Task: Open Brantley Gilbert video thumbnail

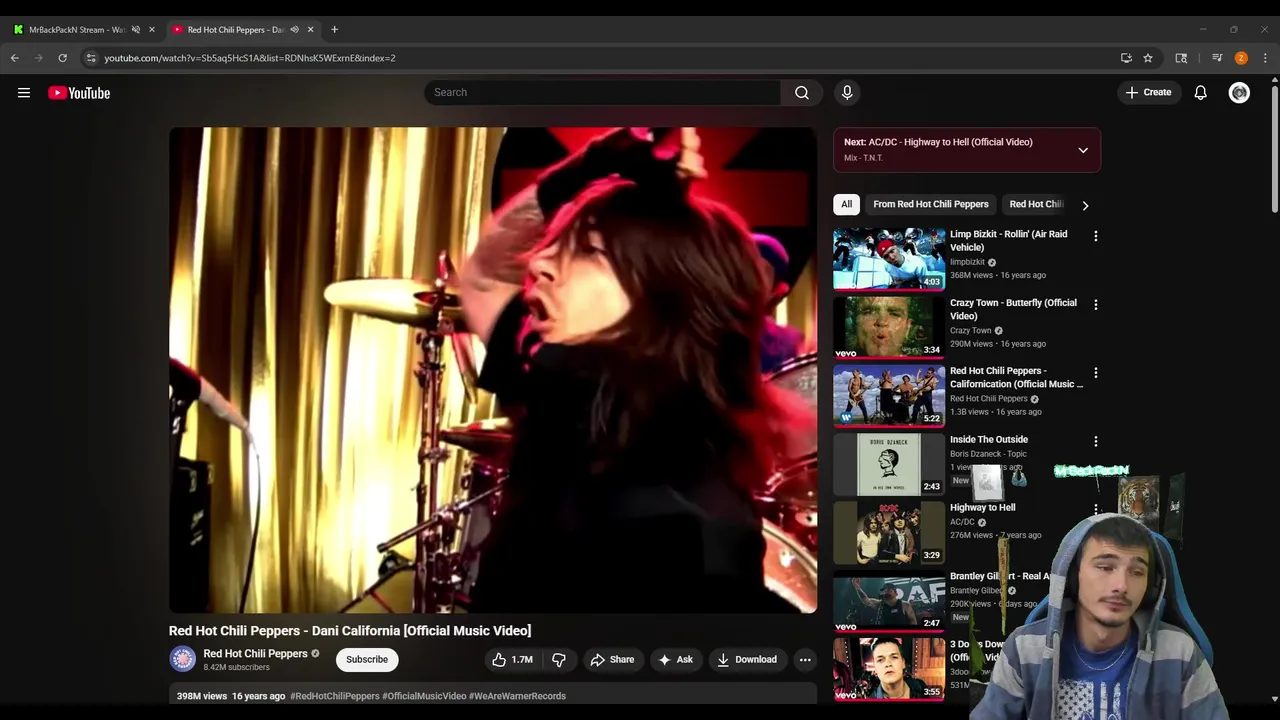Action: point(889,600)
